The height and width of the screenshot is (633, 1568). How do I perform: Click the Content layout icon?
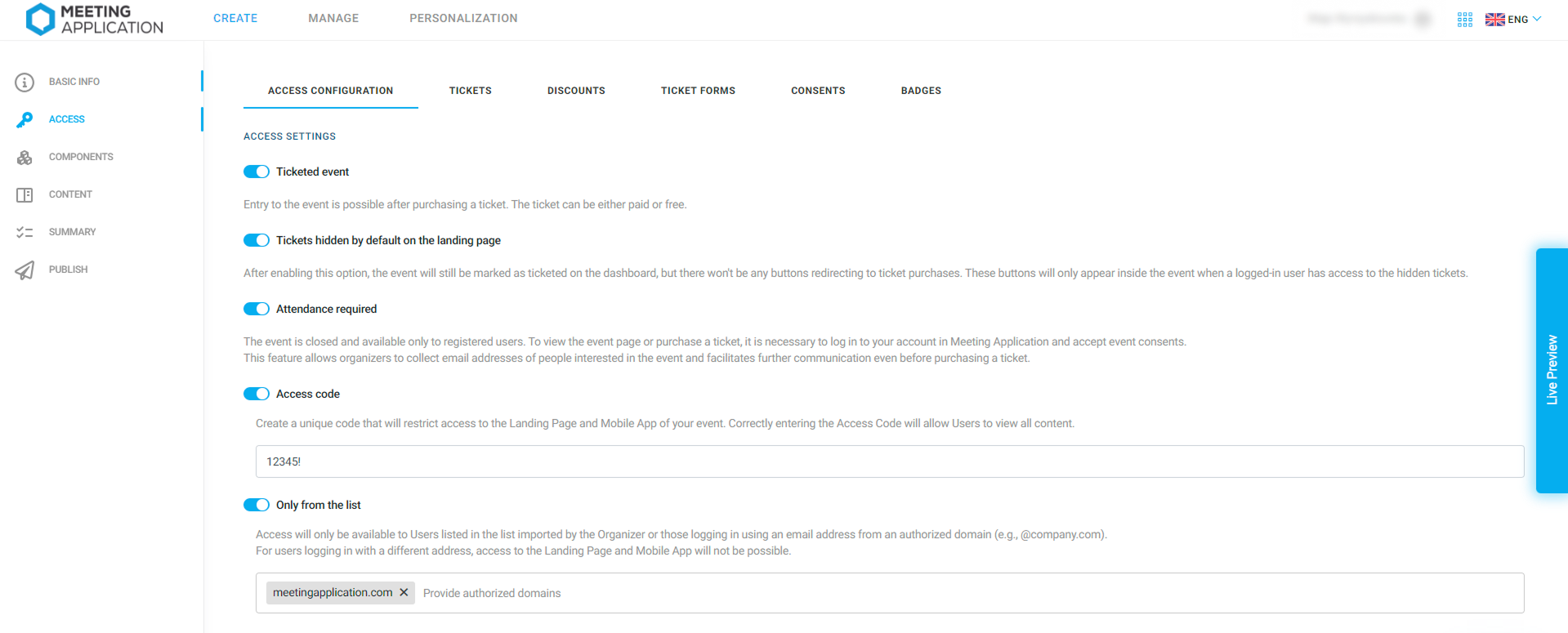(x=25, y=194)
